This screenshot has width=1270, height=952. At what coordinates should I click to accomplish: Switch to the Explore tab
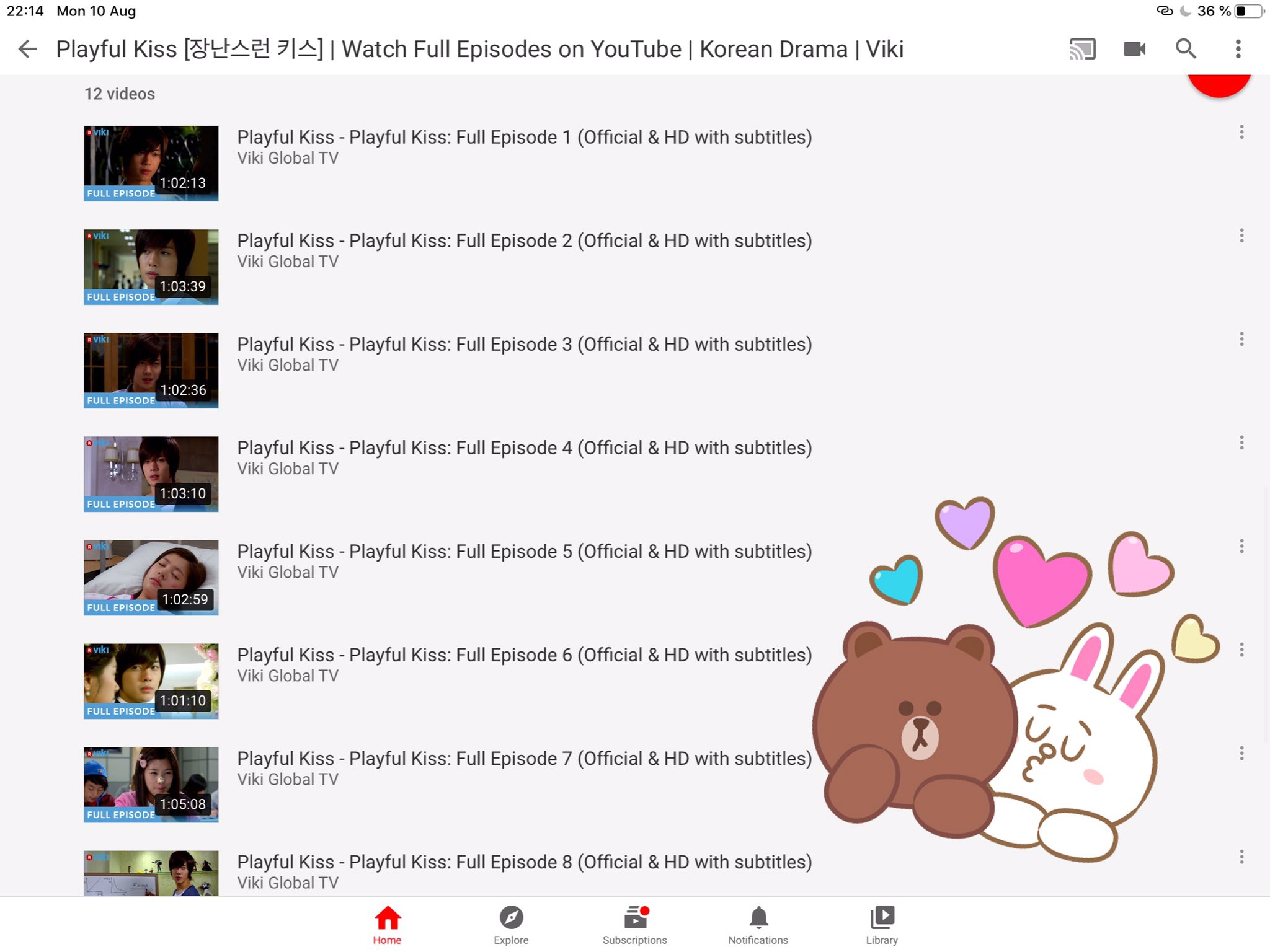(511, 925)
